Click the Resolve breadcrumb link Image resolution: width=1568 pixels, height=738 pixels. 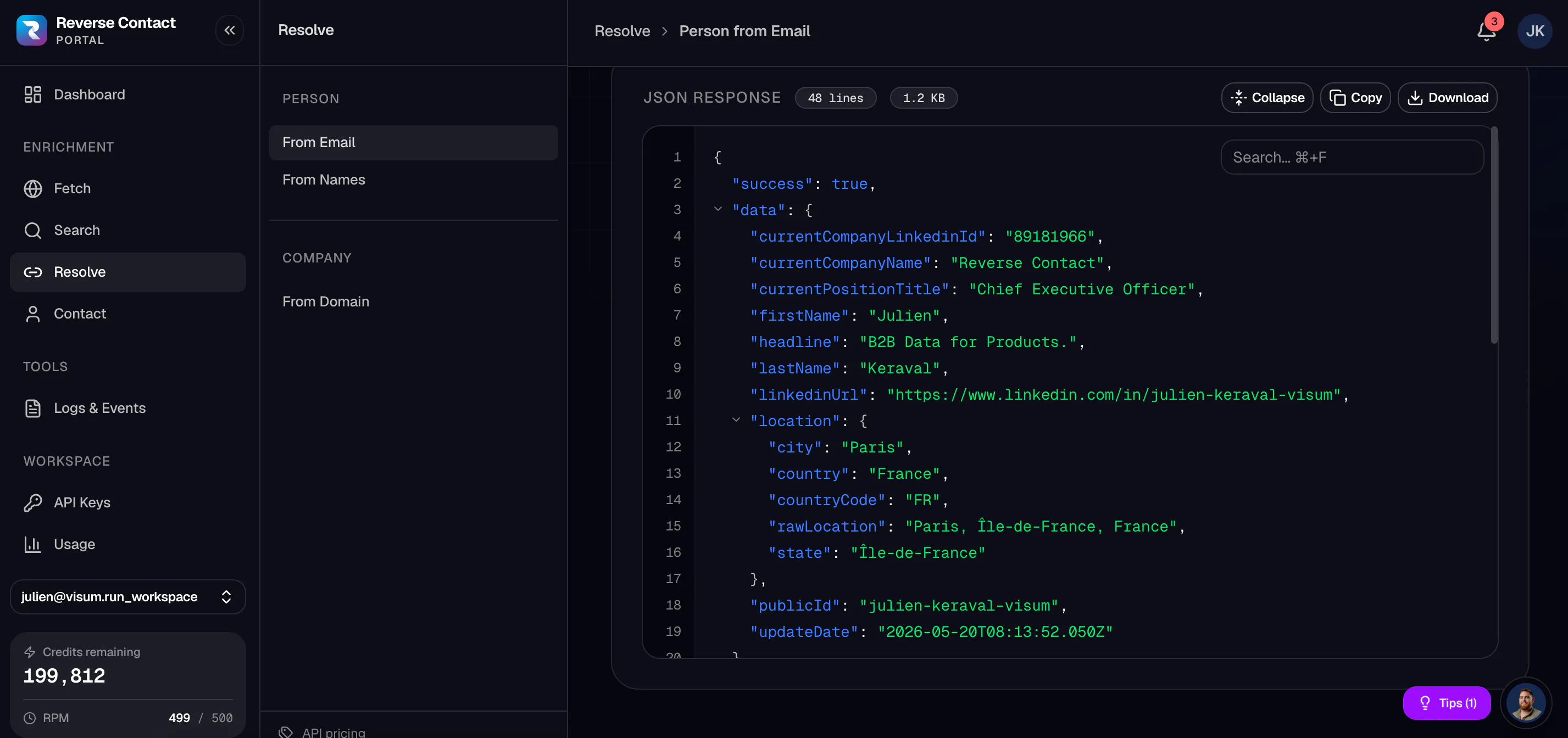coord(622,31)
